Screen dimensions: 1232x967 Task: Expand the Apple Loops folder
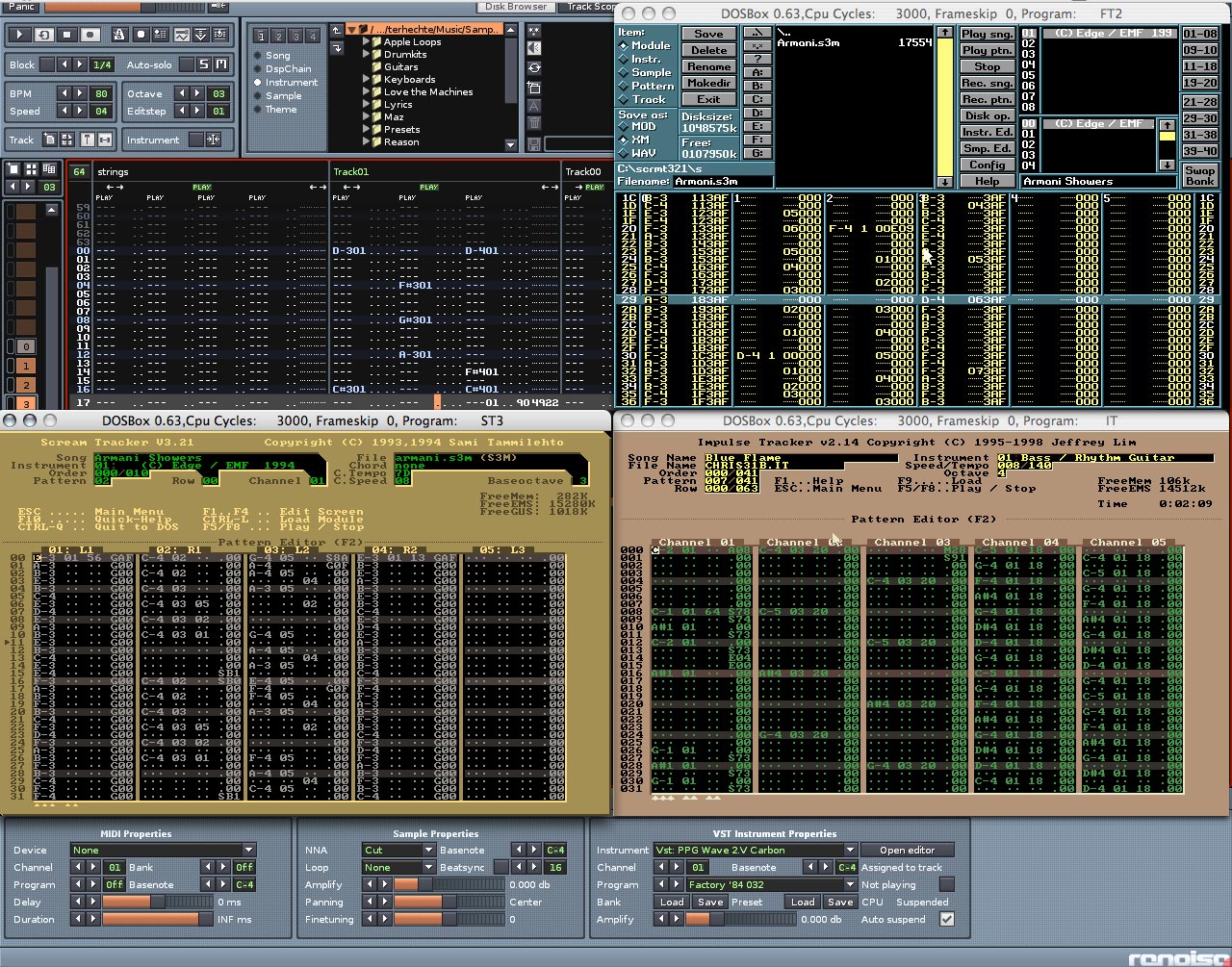[366, 42]
